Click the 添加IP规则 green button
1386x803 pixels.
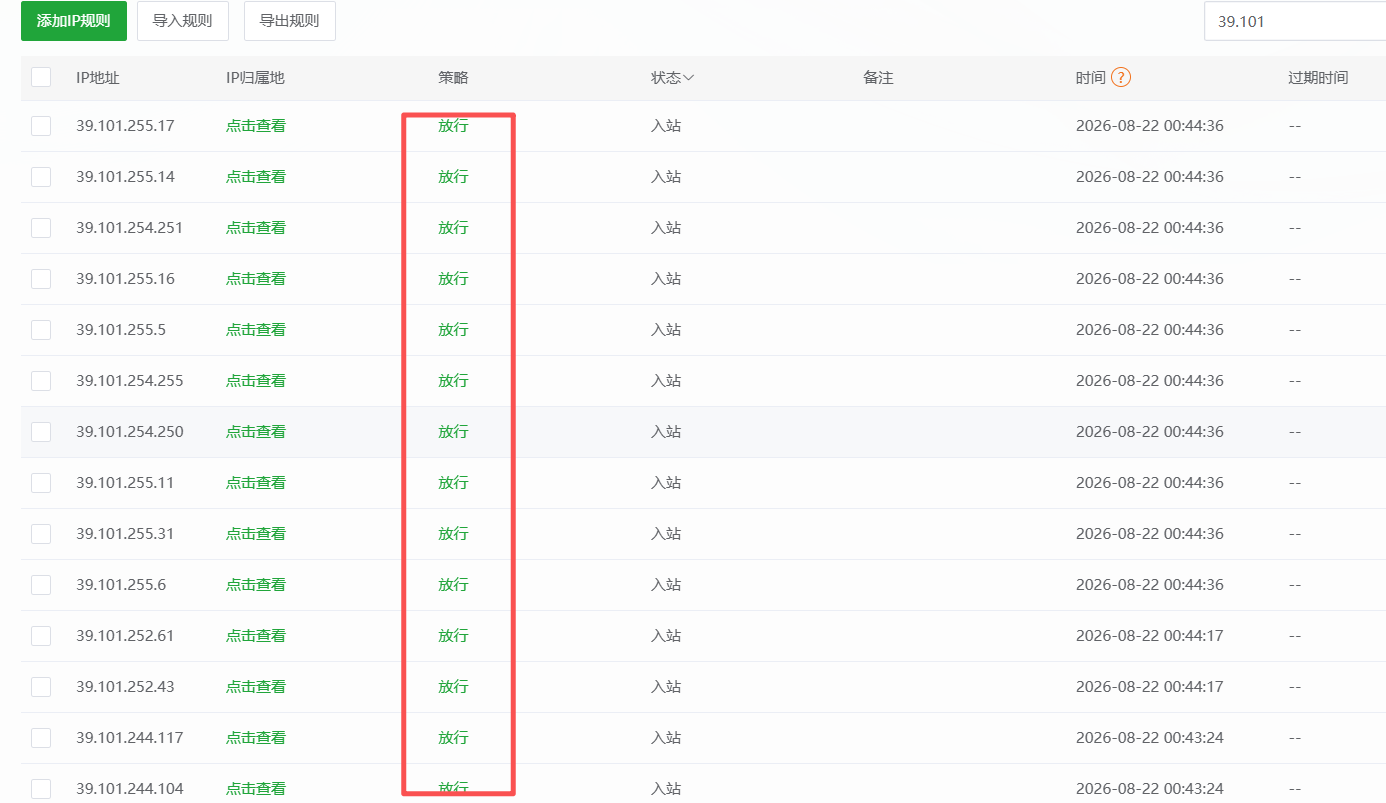pyautogui.click(x=74, y=21)
